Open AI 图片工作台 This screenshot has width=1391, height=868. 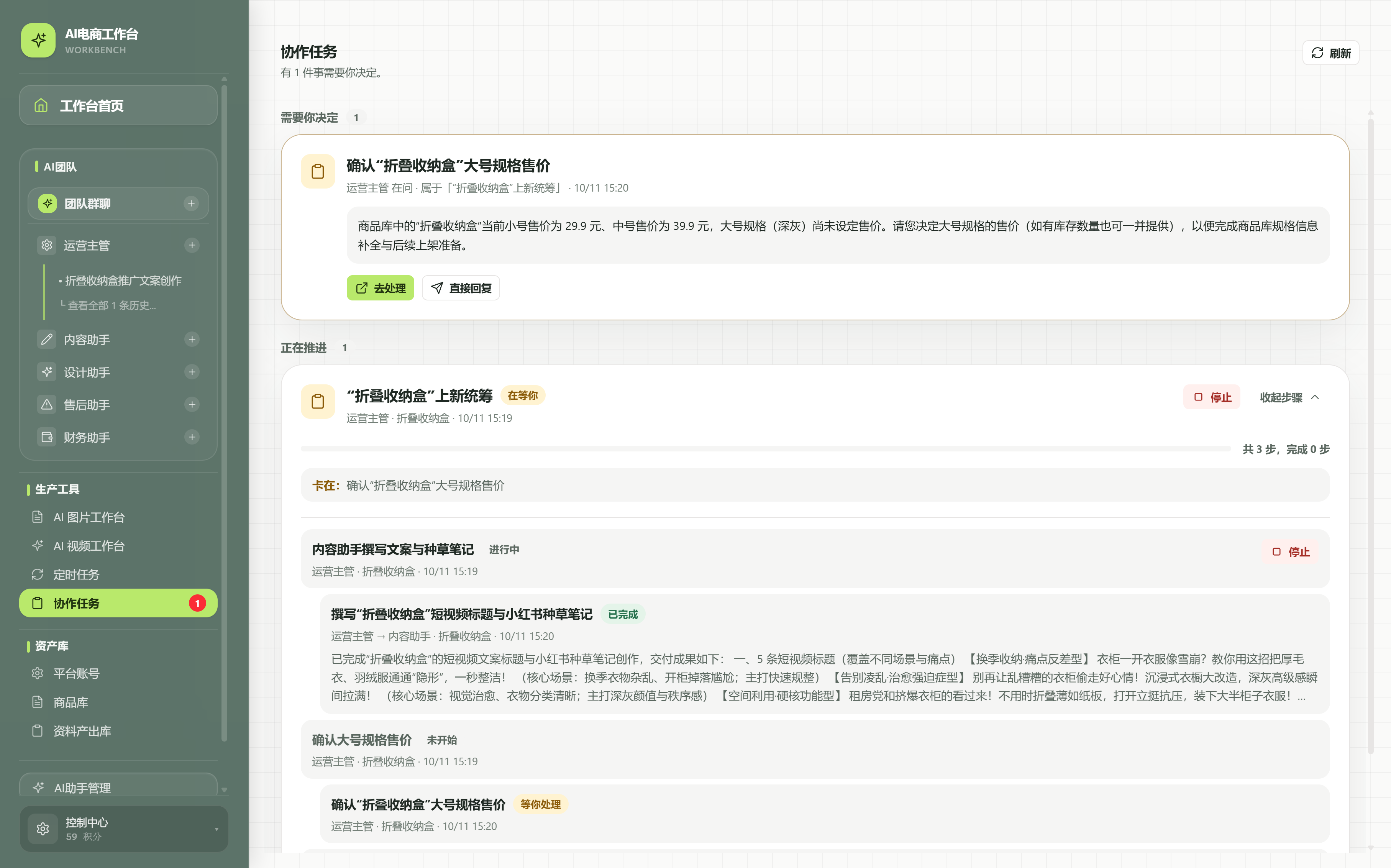tap(118, 517)
